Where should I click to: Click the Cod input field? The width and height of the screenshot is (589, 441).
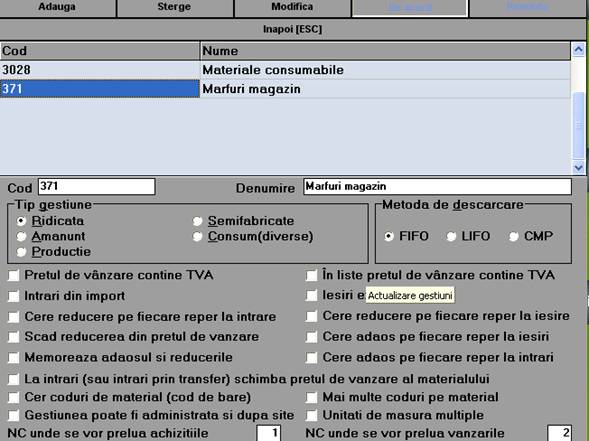97,187
